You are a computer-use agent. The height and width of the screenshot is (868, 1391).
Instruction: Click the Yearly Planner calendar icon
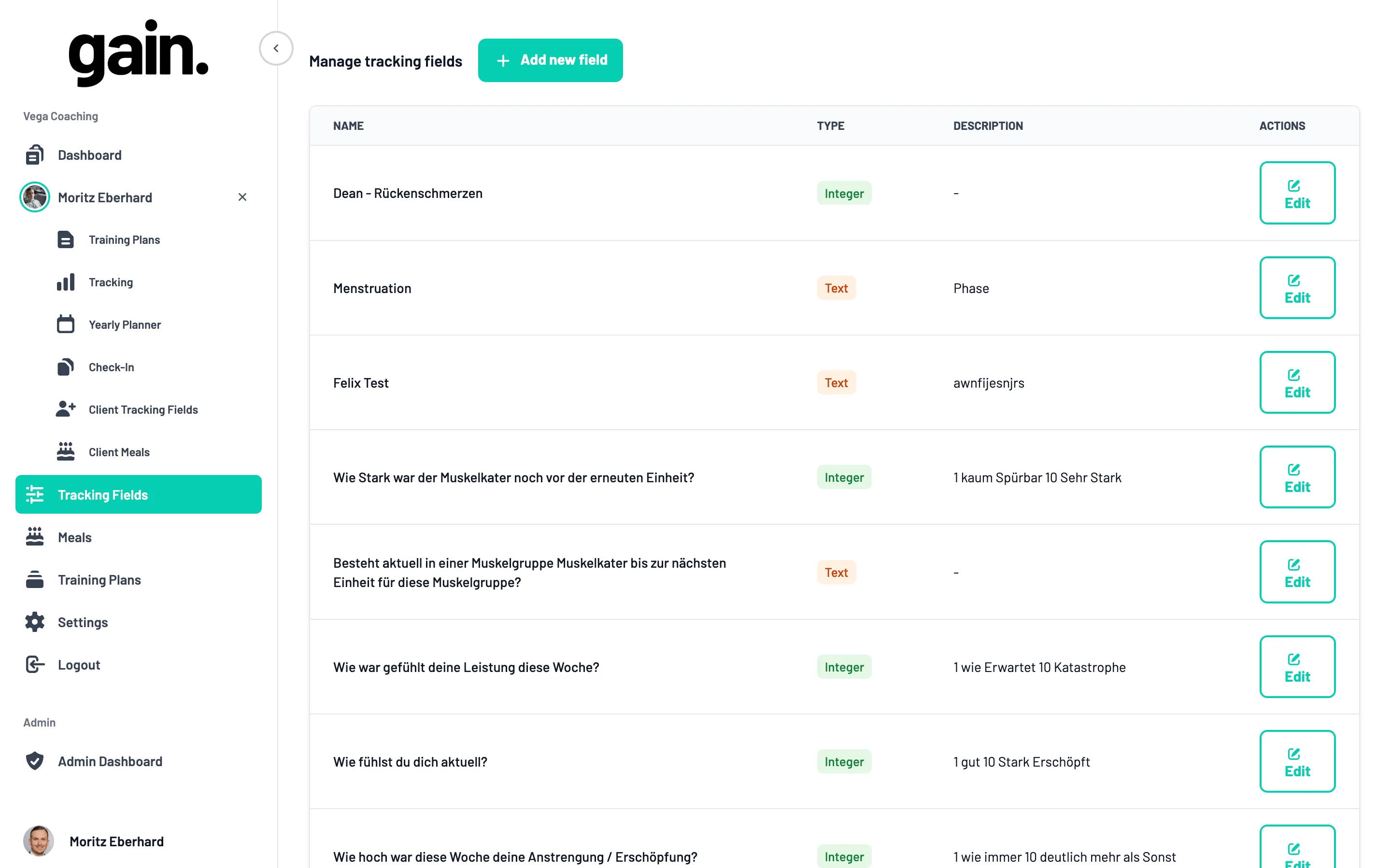pos(66,324)
